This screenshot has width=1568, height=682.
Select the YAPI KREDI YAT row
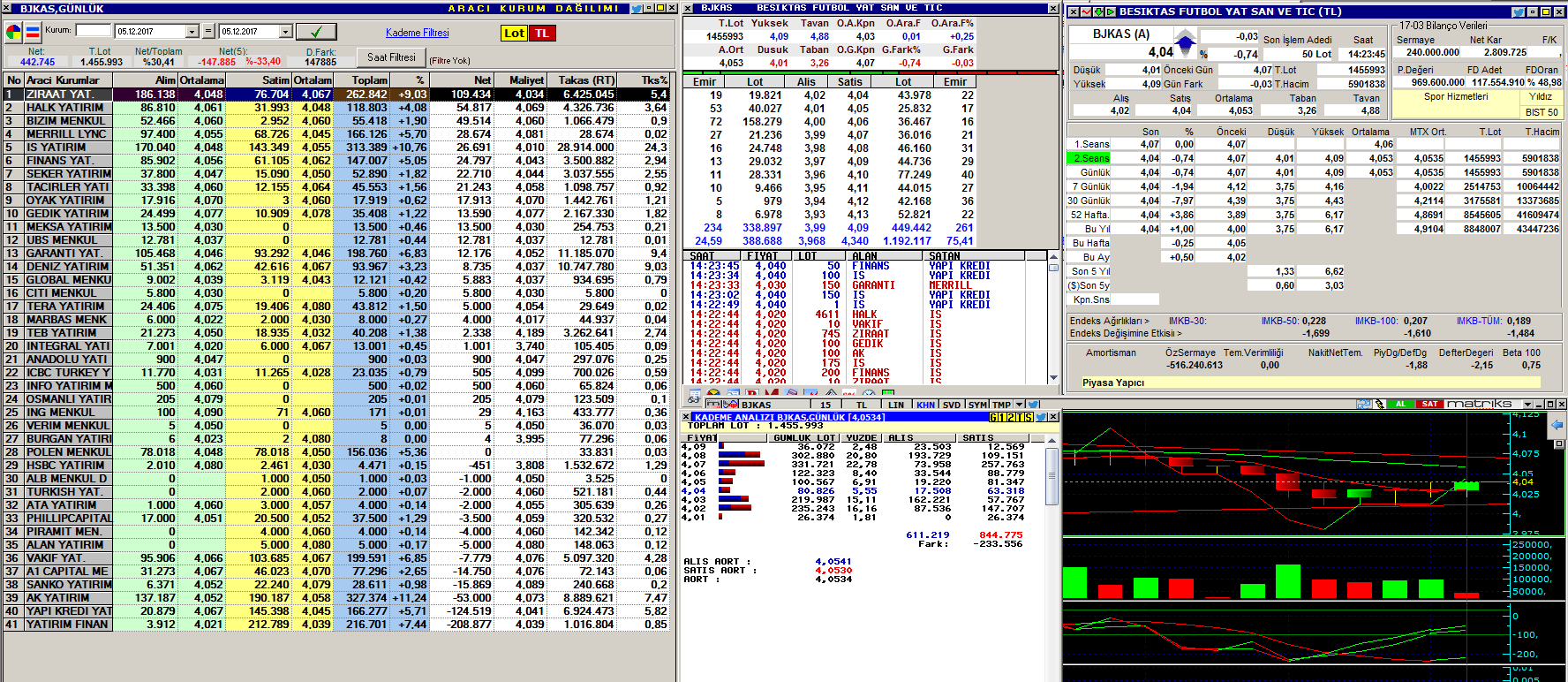tap(335, 610)
